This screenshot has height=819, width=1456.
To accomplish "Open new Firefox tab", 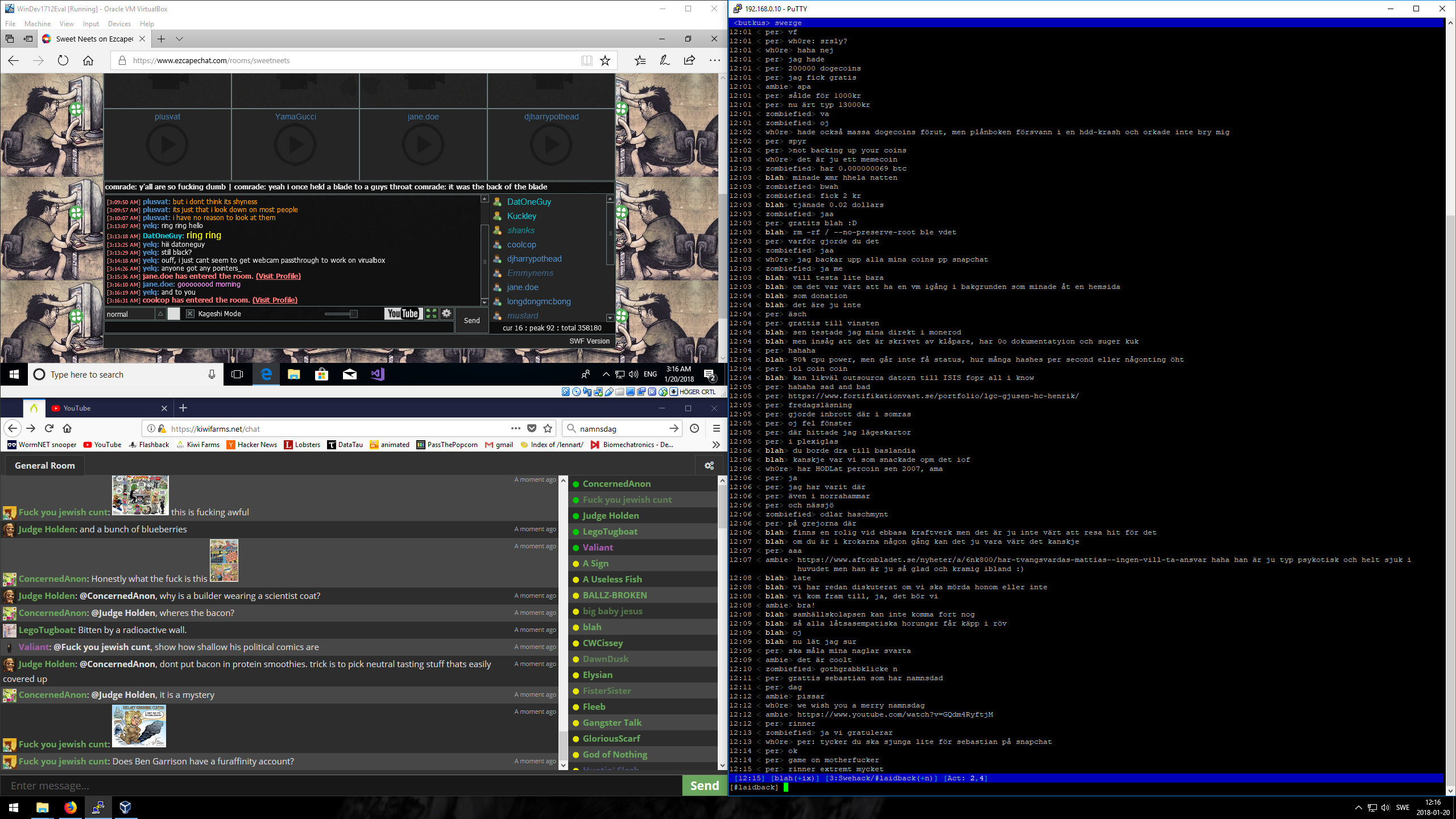I will 183,408.
